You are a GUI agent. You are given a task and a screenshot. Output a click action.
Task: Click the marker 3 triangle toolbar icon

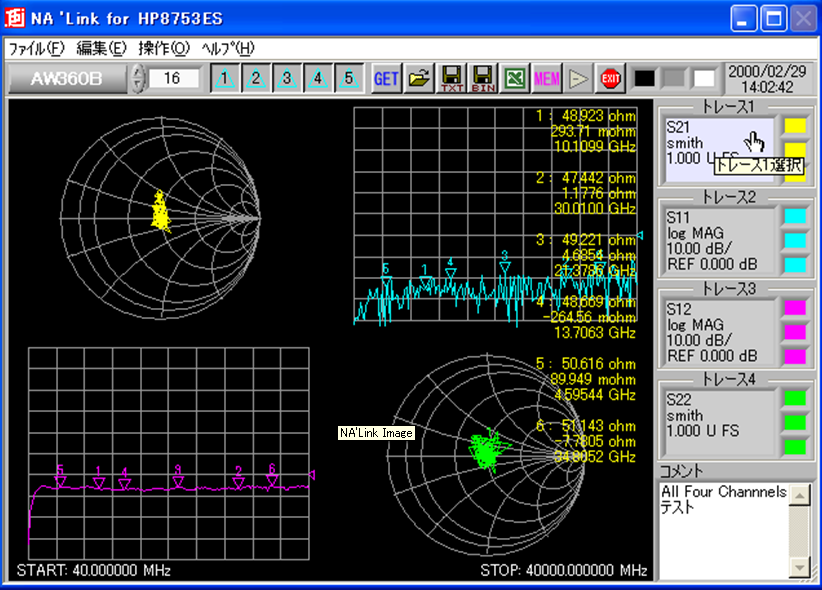287,79
